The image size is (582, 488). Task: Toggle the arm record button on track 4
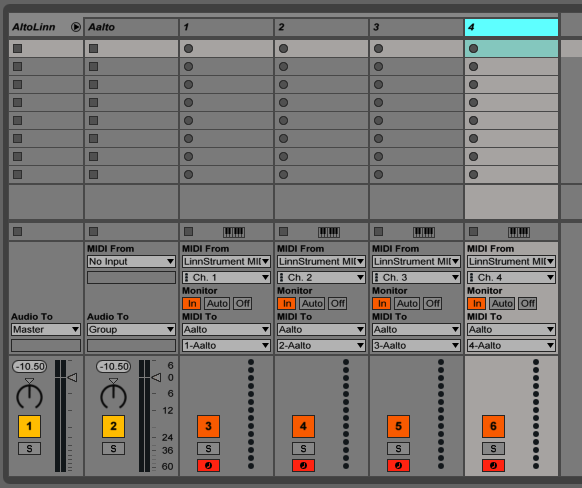pos(493,465)
